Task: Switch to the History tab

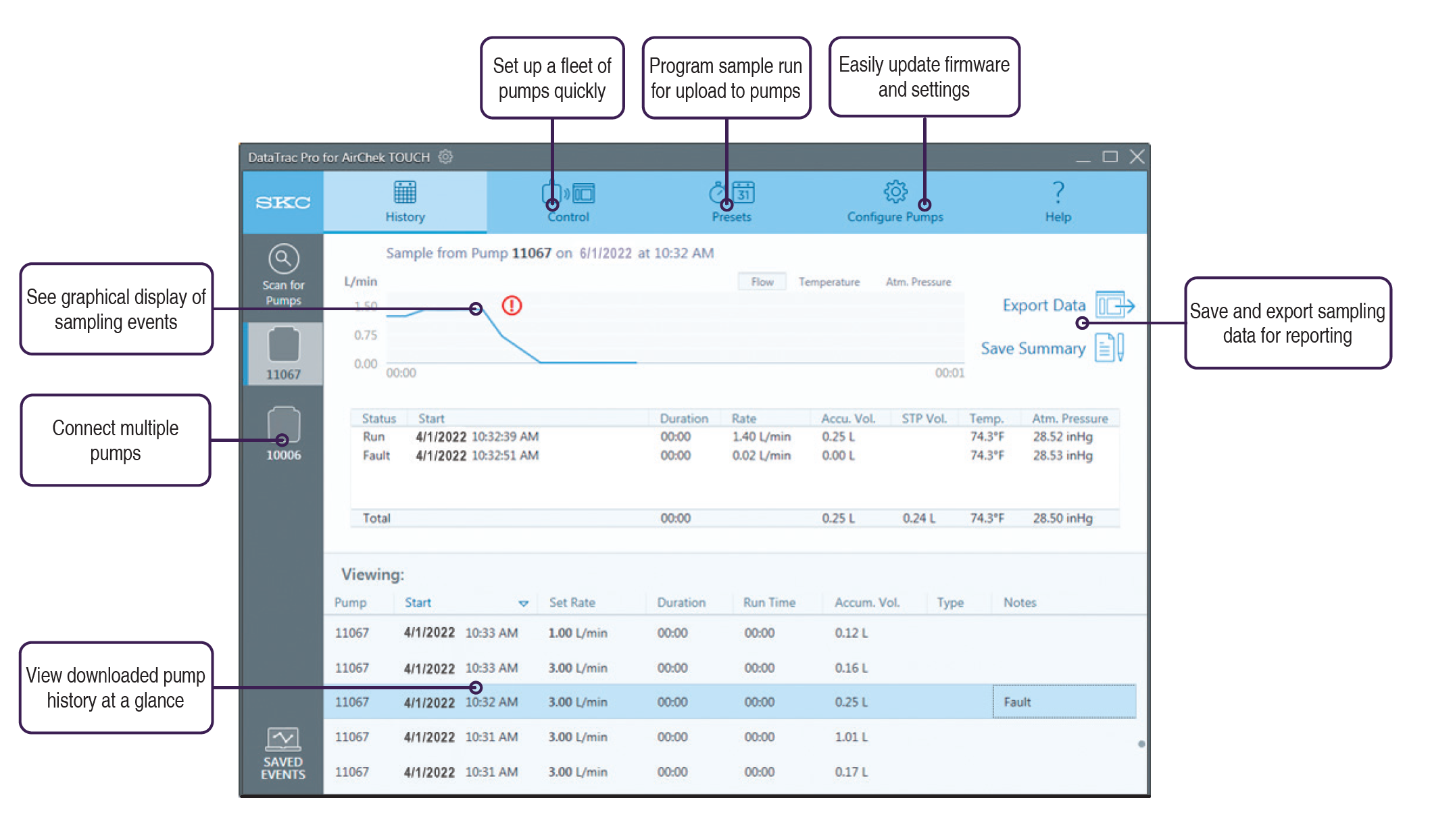Action: 405,202
